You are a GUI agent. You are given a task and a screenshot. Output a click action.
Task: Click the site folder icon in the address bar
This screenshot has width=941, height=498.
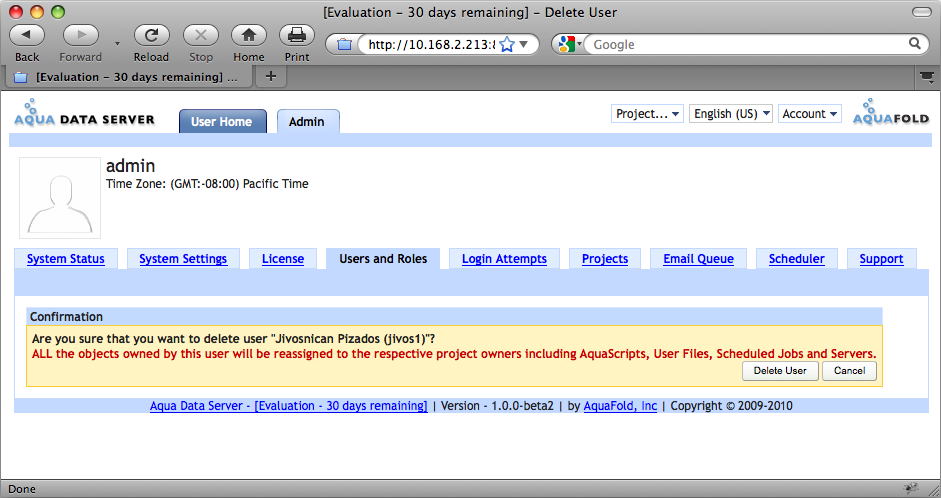(x=344, y=44)
